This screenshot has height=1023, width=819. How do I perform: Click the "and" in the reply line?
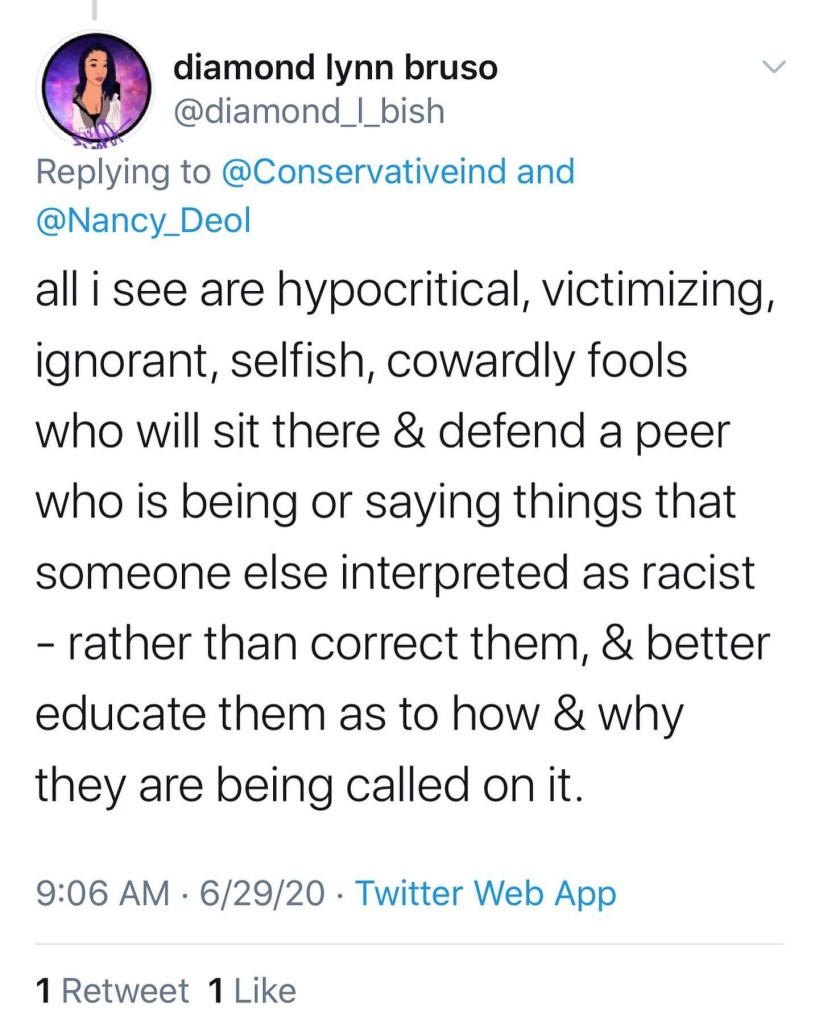click(545, 171)
